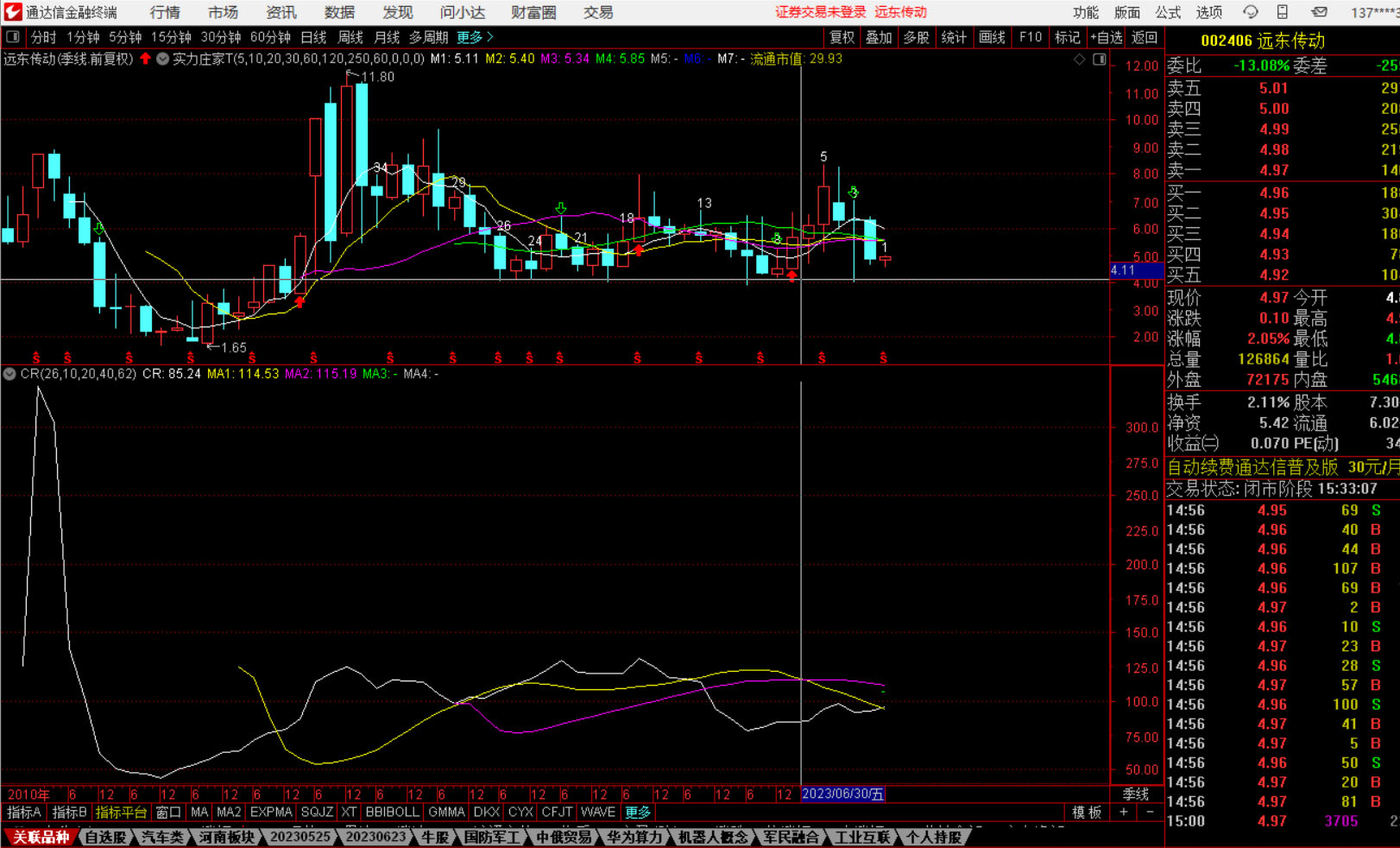Open the 行情 menu

(165, 12)
